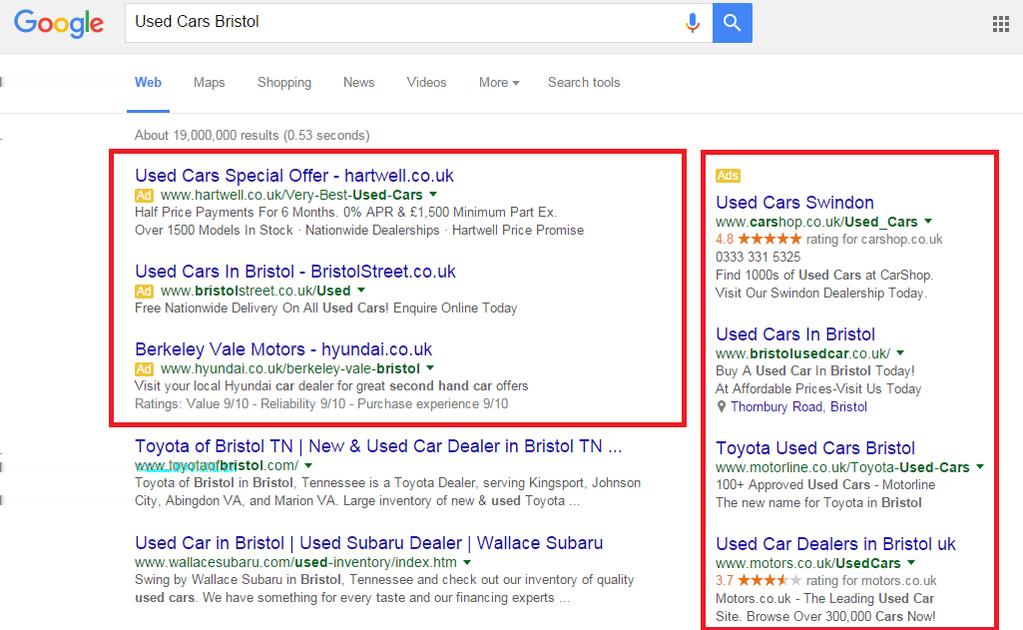Click Hartwell Price Promise text
This screenshot has height=630, width=1023.
[518, 230]
